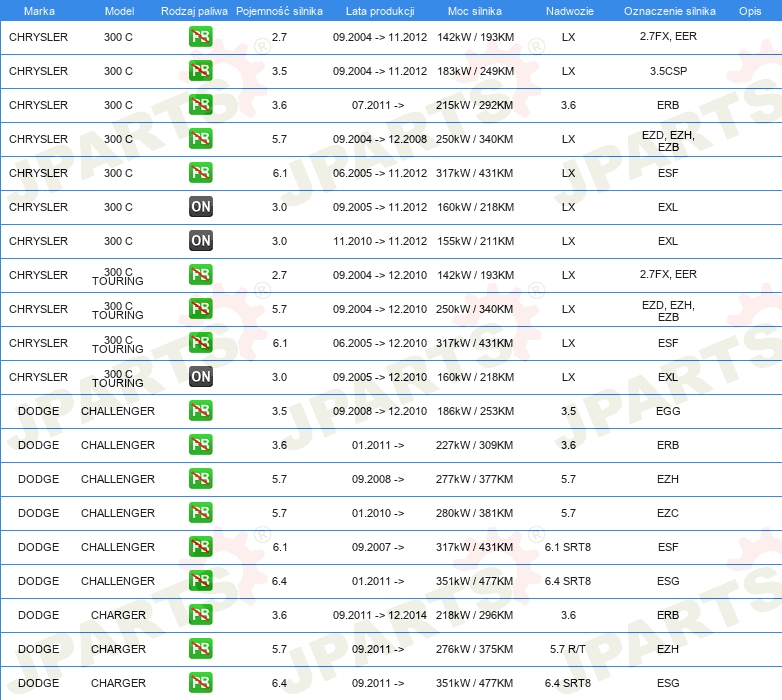This screenshot has height=700, width=782.
Task: Select the PB icon in the Challenger EZC engine row
Action: (x=201, y=513)
